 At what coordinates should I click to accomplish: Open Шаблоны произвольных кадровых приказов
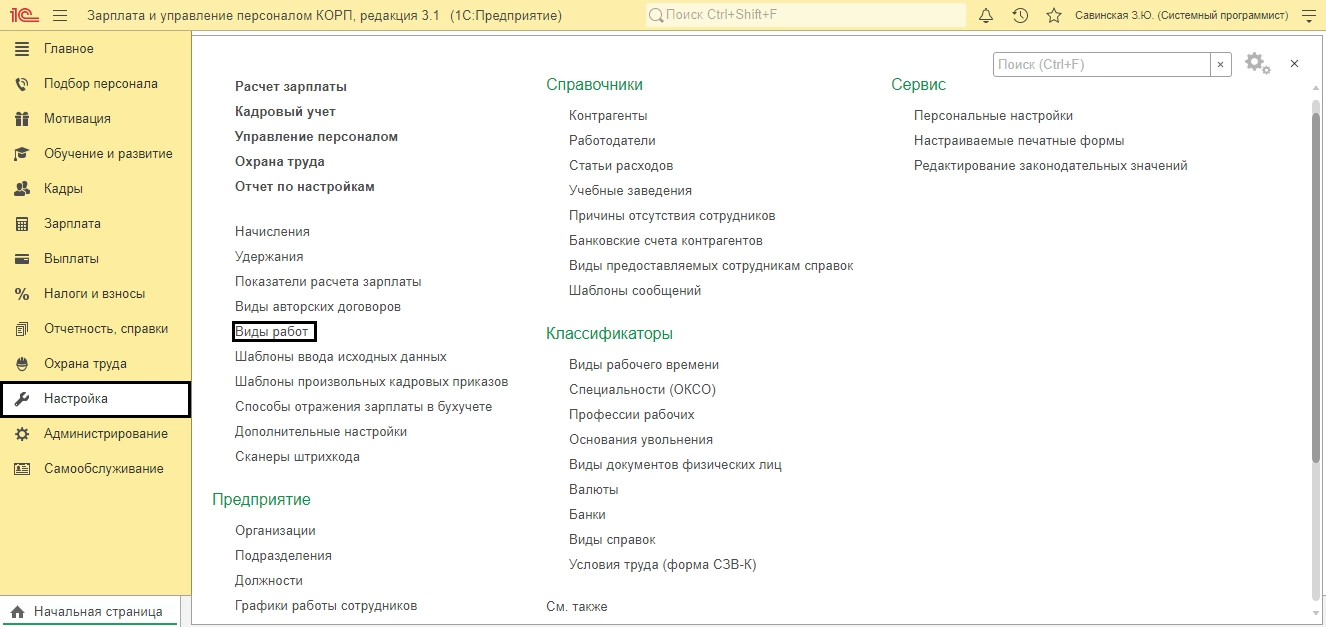pyautogui.click(x=372, y=382)
